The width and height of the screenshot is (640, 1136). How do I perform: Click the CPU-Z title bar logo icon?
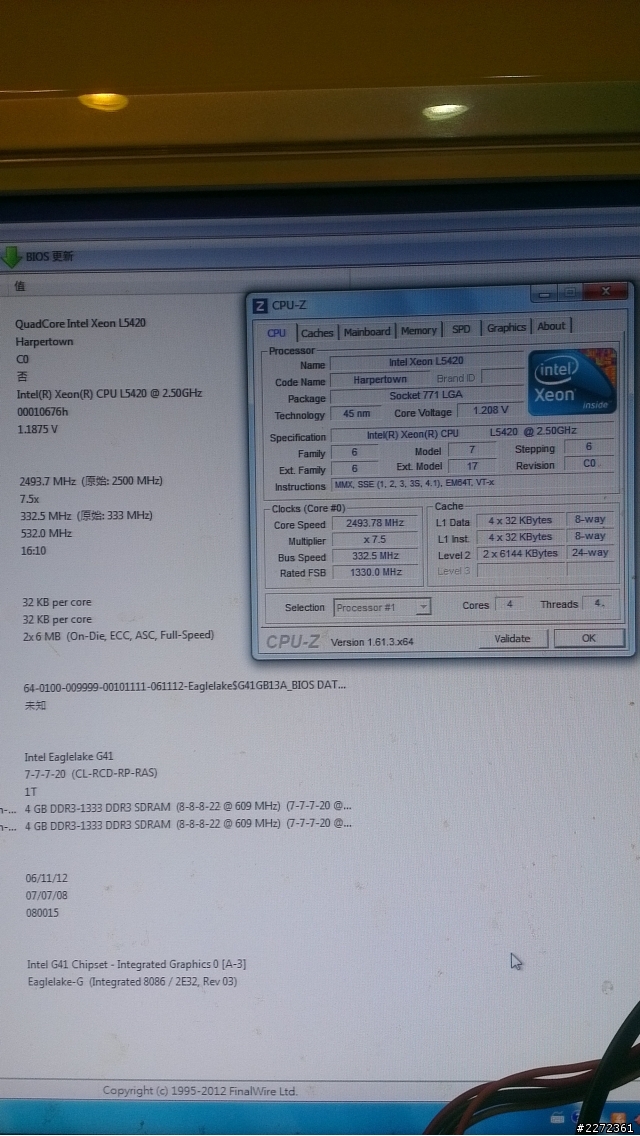click(260, 305)
